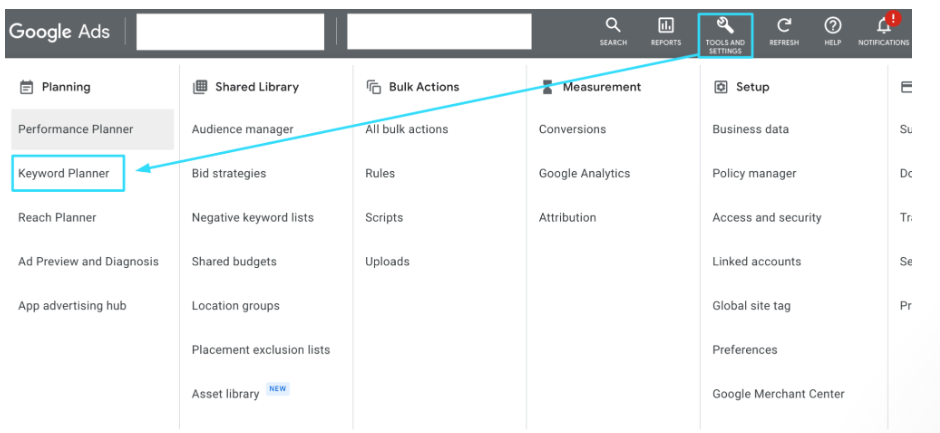Open Google Analytics

tap(585, 173)
